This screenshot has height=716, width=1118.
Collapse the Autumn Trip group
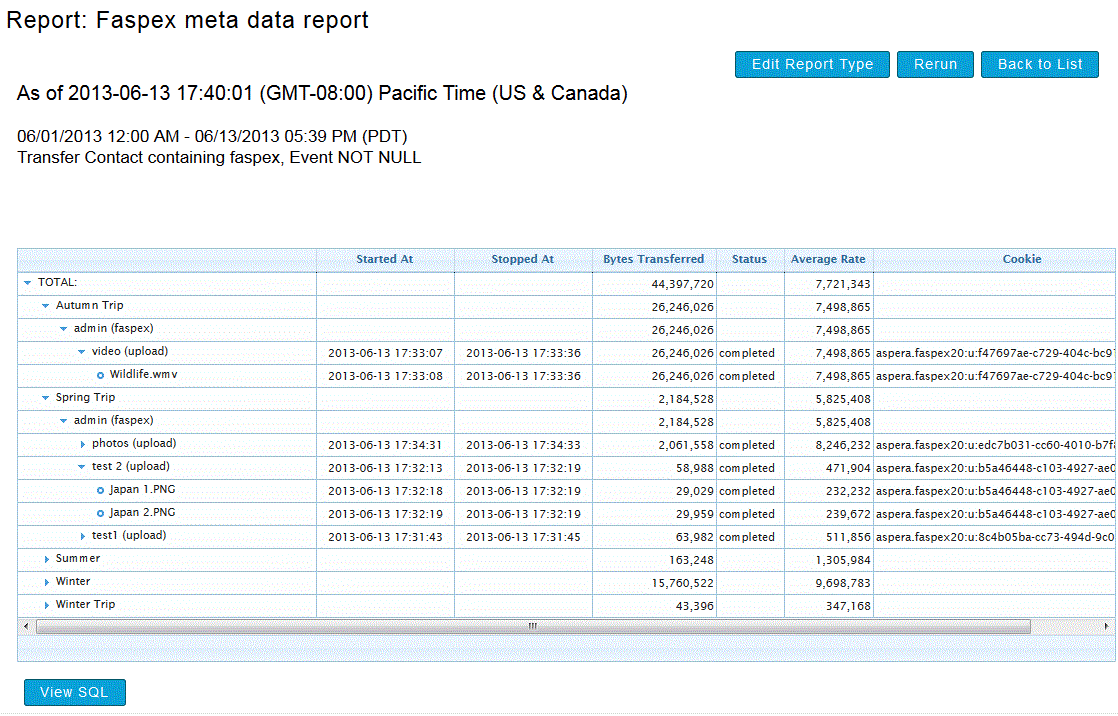(46, 306)
